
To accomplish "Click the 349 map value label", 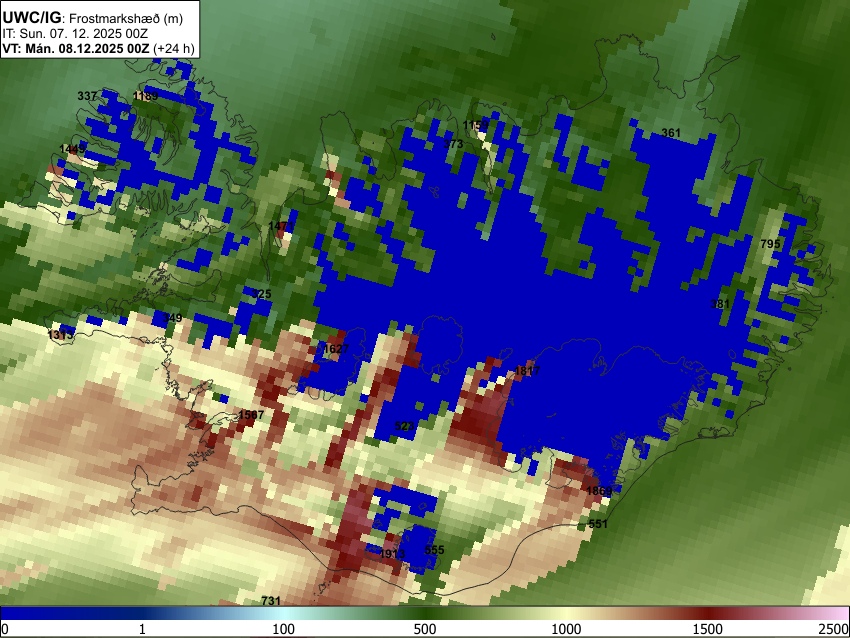I will [172, 318].
